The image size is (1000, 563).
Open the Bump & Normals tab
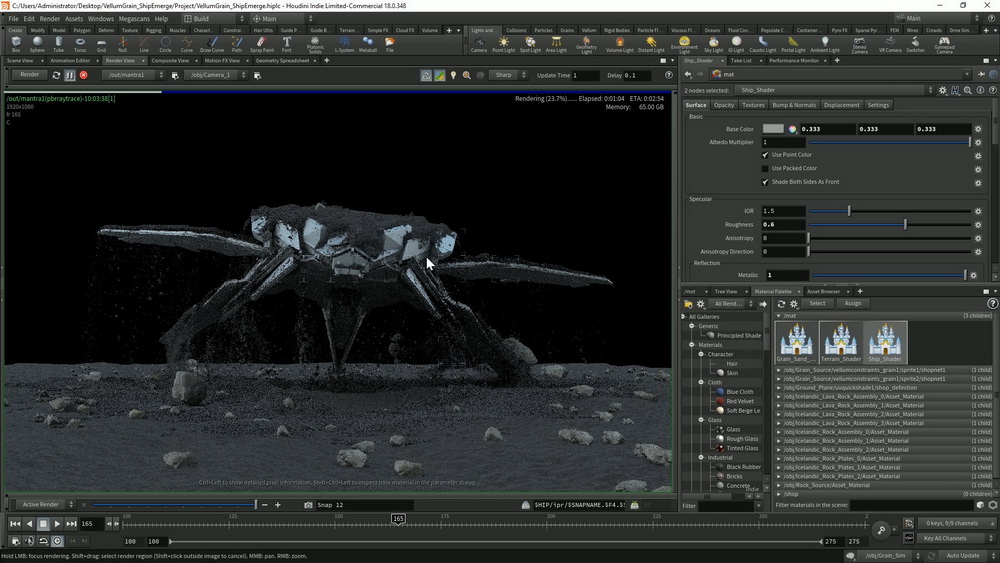(793, 105)
